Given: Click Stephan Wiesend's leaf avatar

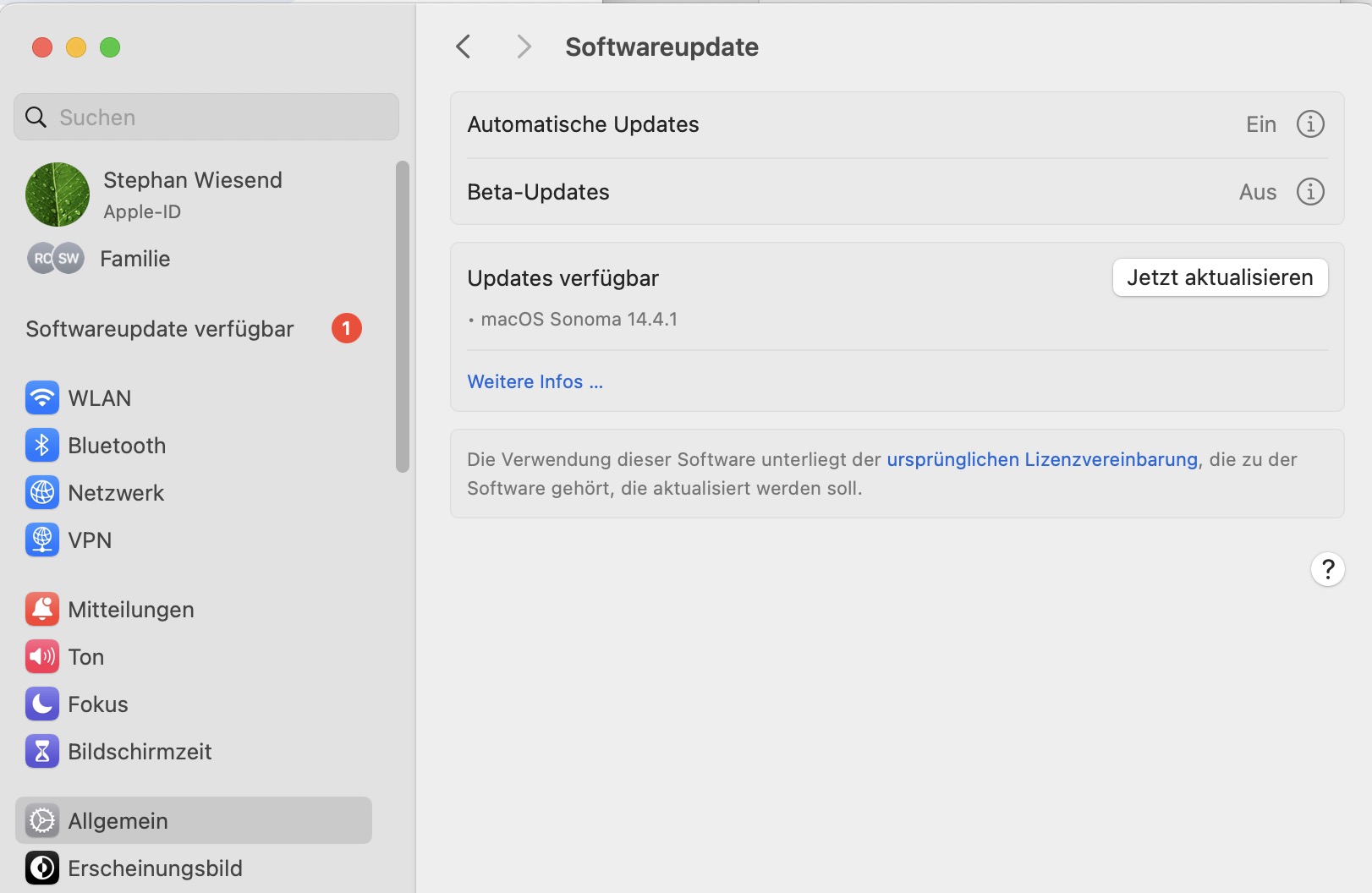Looking at the screenshot, I should [x=58, y=194].
